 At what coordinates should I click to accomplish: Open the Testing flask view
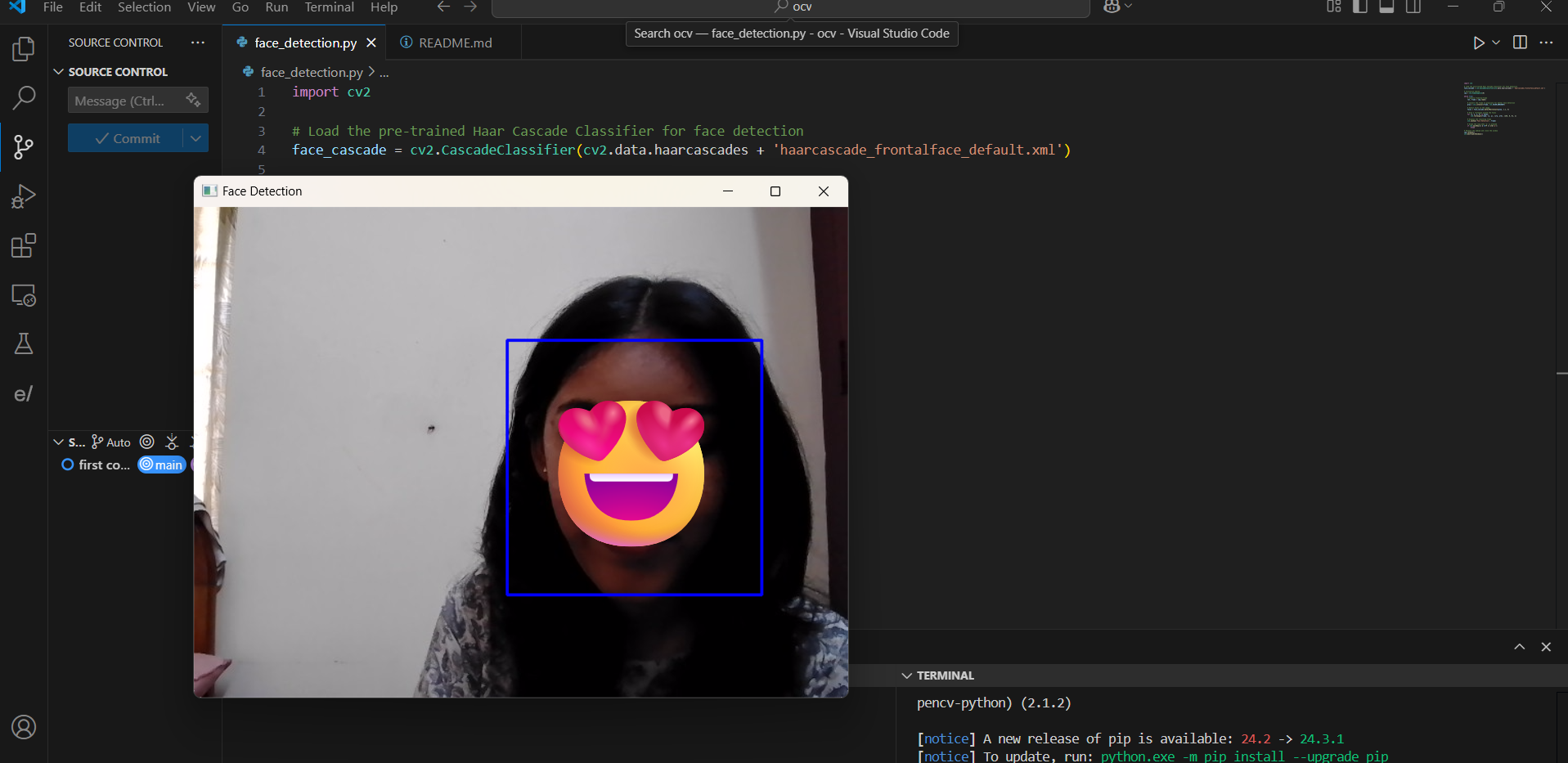[x=24, y=343]
